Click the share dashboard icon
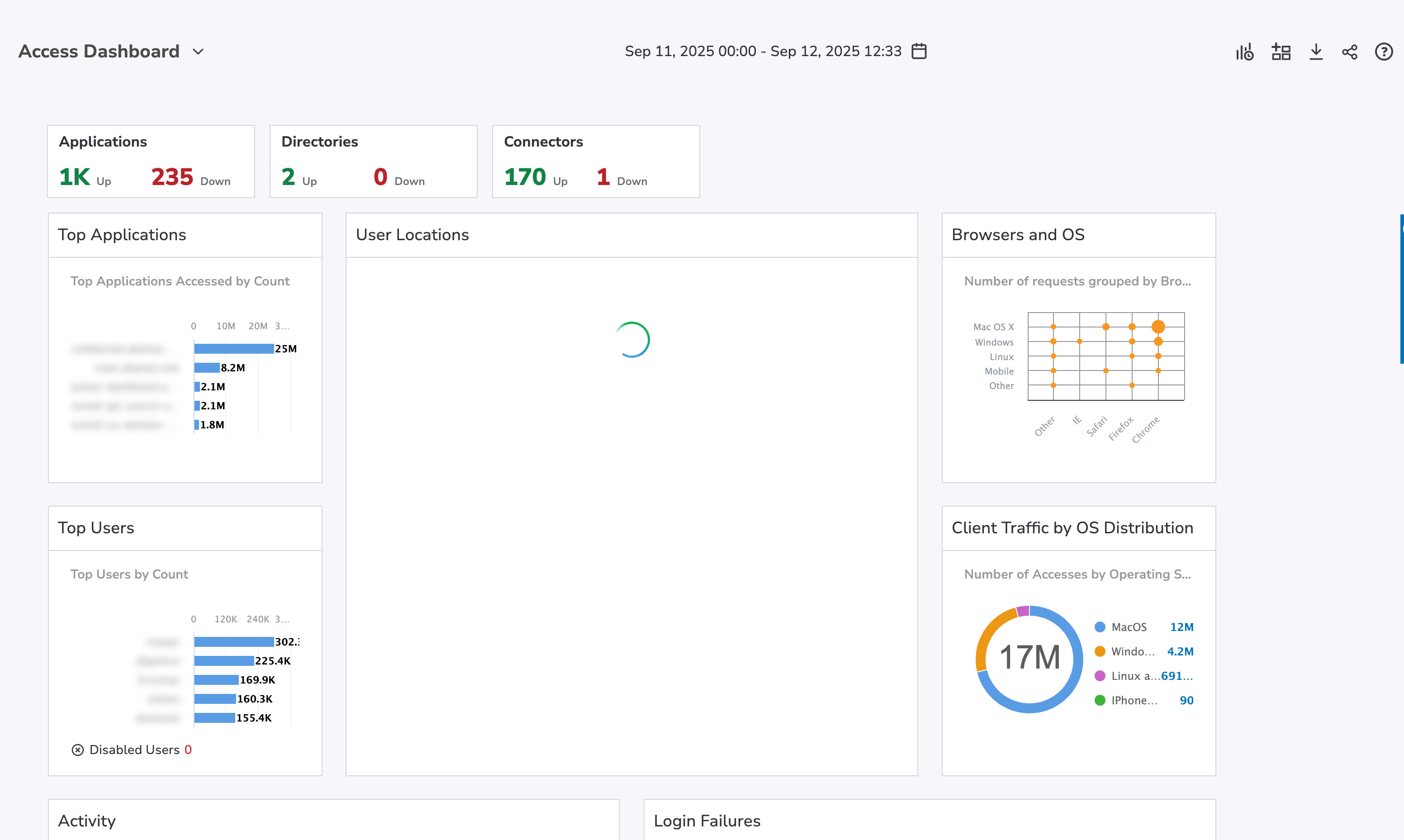Image resolution: width=1404 pixels, height=840 pixels. (1350, 52)
